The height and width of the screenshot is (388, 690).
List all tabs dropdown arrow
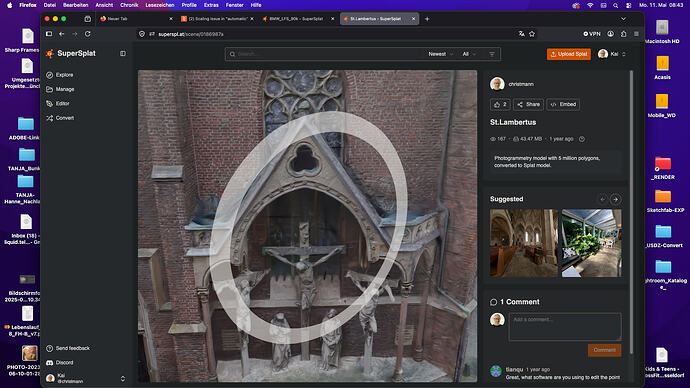(623, 19)
